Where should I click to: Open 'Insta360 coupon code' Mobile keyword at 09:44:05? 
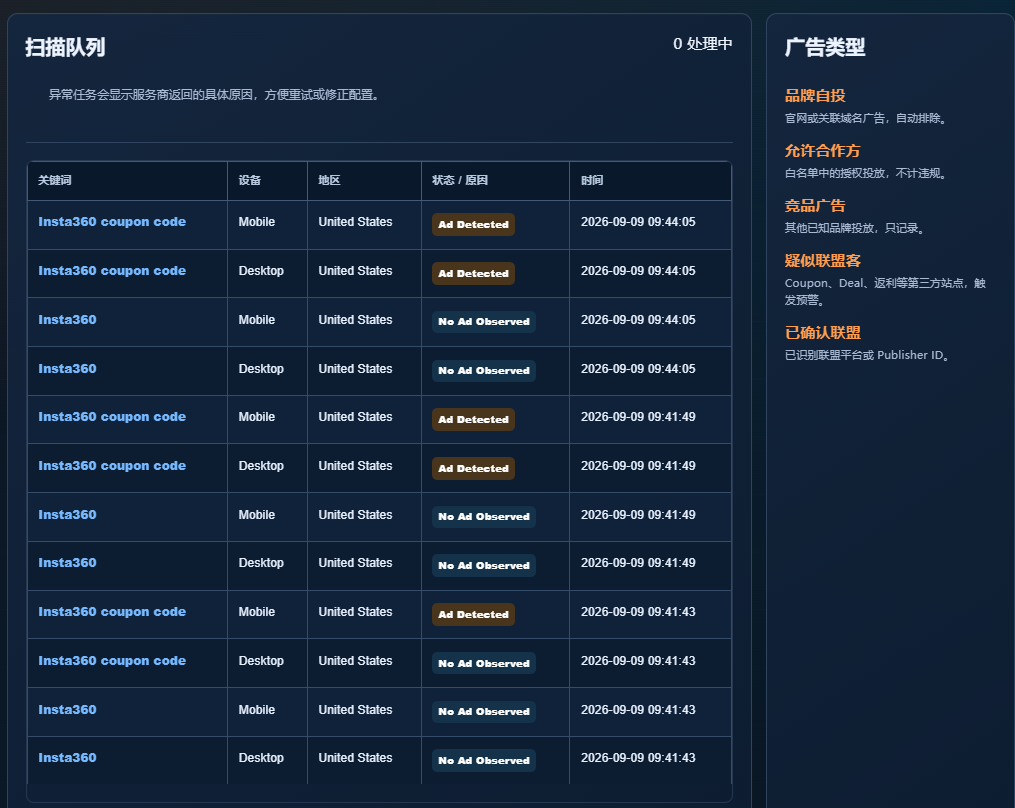pos(112,221)
